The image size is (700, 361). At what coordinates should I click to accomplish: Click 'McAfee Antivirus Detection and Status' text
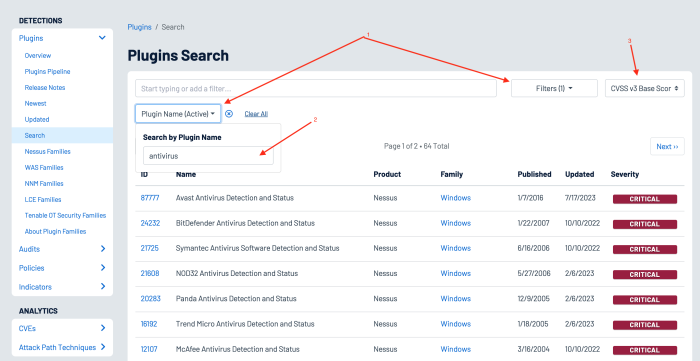[238, 349]
